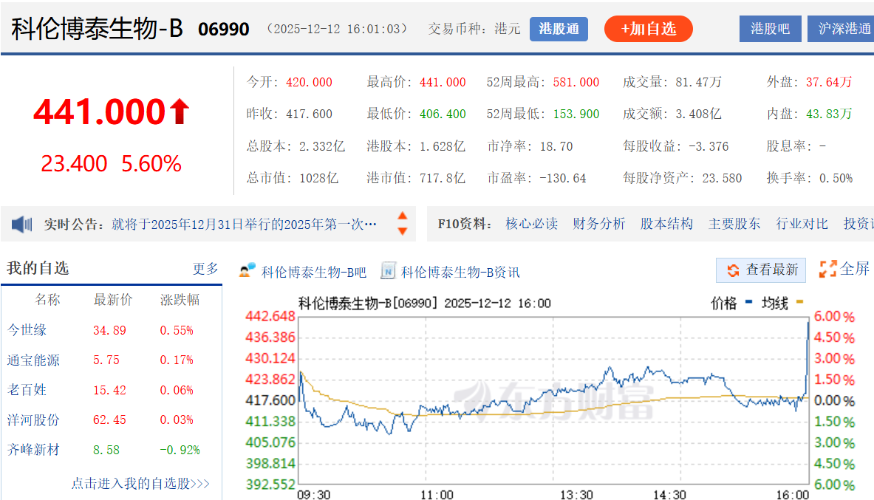Viewport: 874px width, 500px height.
Task: Click 成交量 value 81.47万
Action: pos(698,82)
